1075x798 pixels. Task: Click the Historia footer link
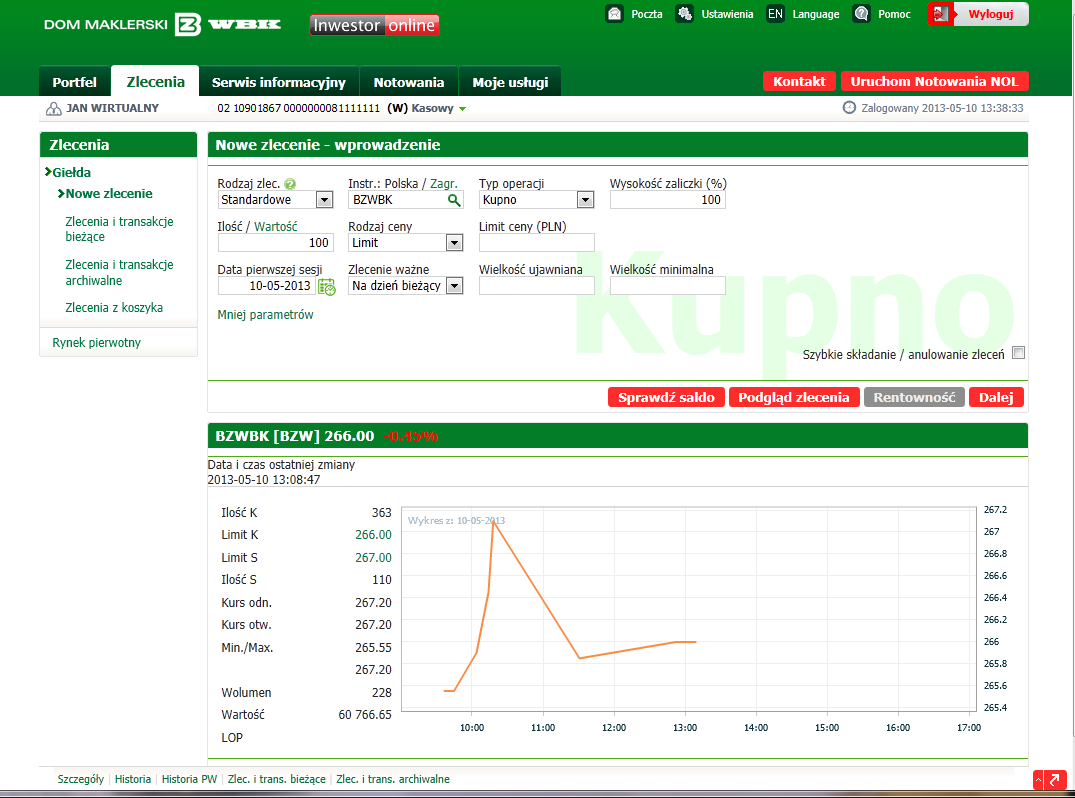[133, 779]
